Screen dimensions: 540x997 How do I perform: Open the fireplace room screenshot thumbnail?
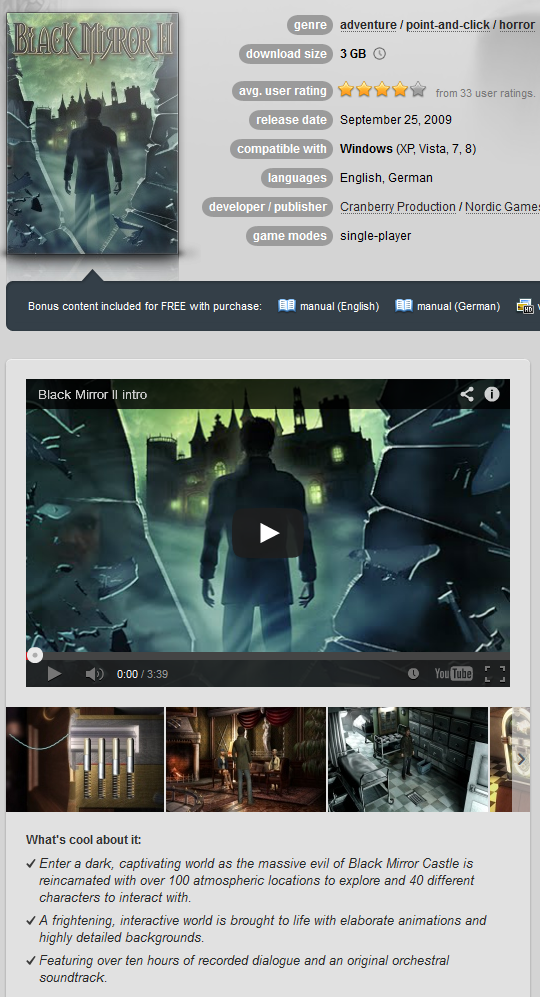(x=246, y=759)
